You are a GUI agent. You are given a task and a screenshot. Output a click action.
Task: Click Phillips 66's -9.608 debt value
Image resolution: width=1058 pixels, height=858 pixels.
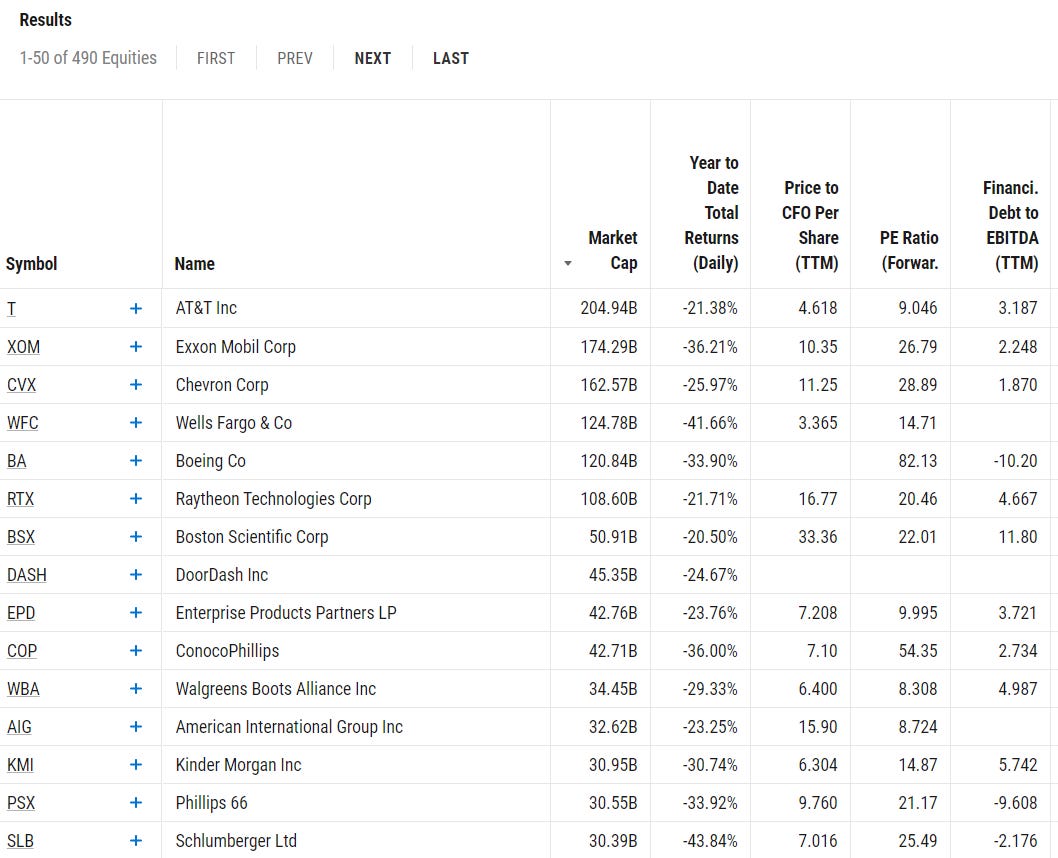point(1015,803)
